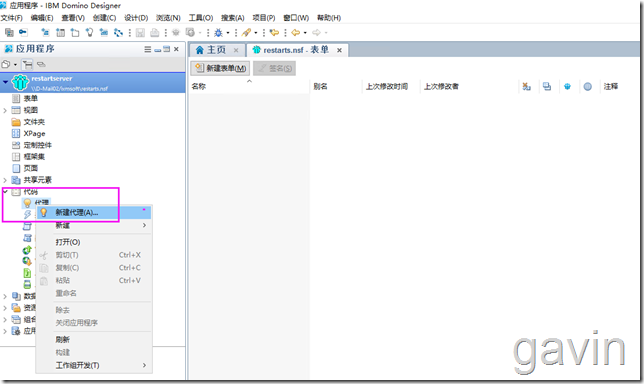Screen dimensions: 644x384
Task: Collapse the 代码 tree node
Action: (5, 191)
